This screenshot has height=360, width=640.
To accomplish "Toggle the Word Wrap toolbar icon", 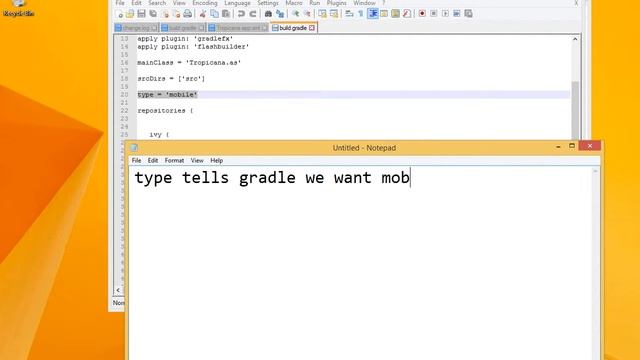I will [349, 14].
